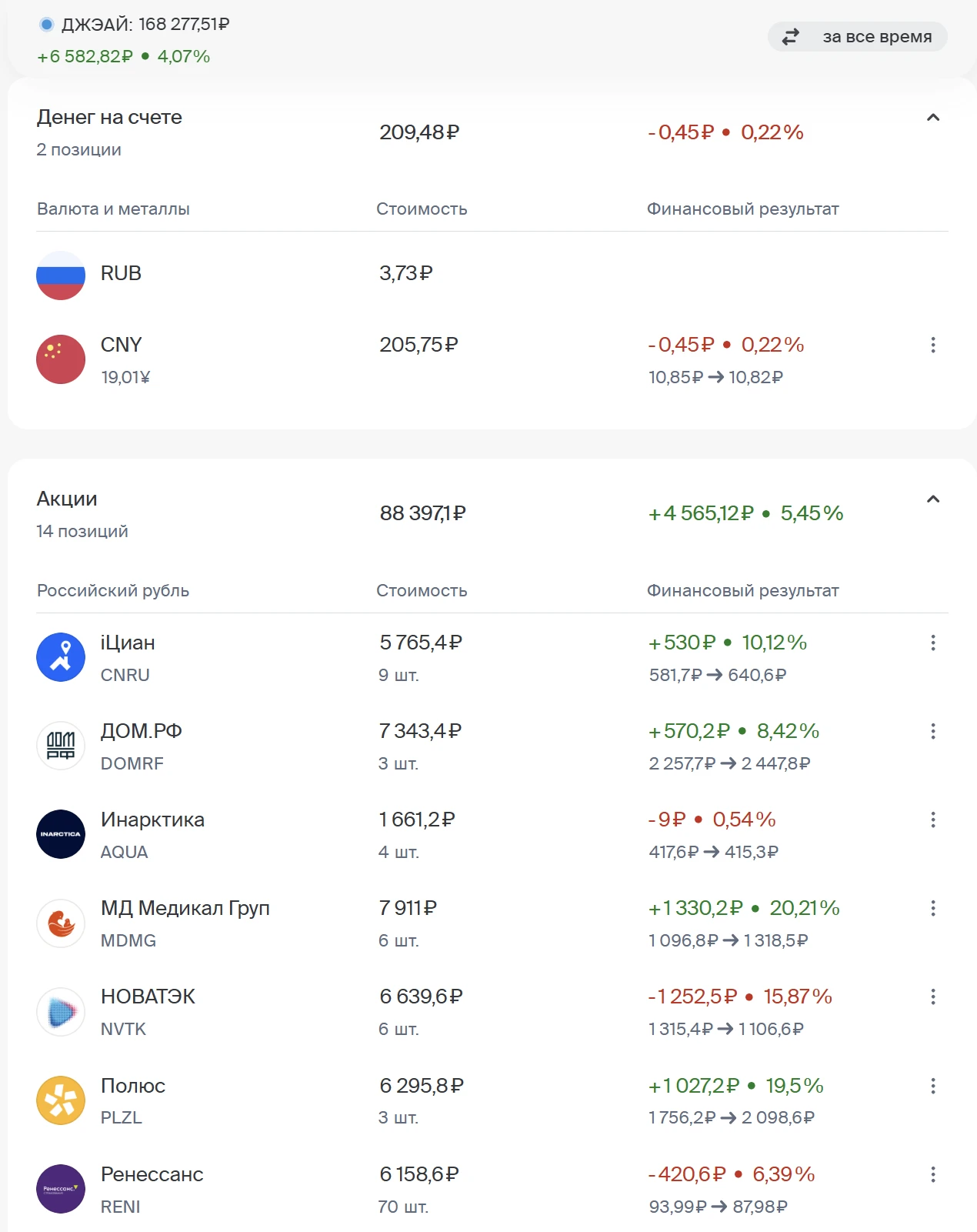
Task: Click Ренессанс quantity '70 шт.'
Action: click(x=403, y=1207)
